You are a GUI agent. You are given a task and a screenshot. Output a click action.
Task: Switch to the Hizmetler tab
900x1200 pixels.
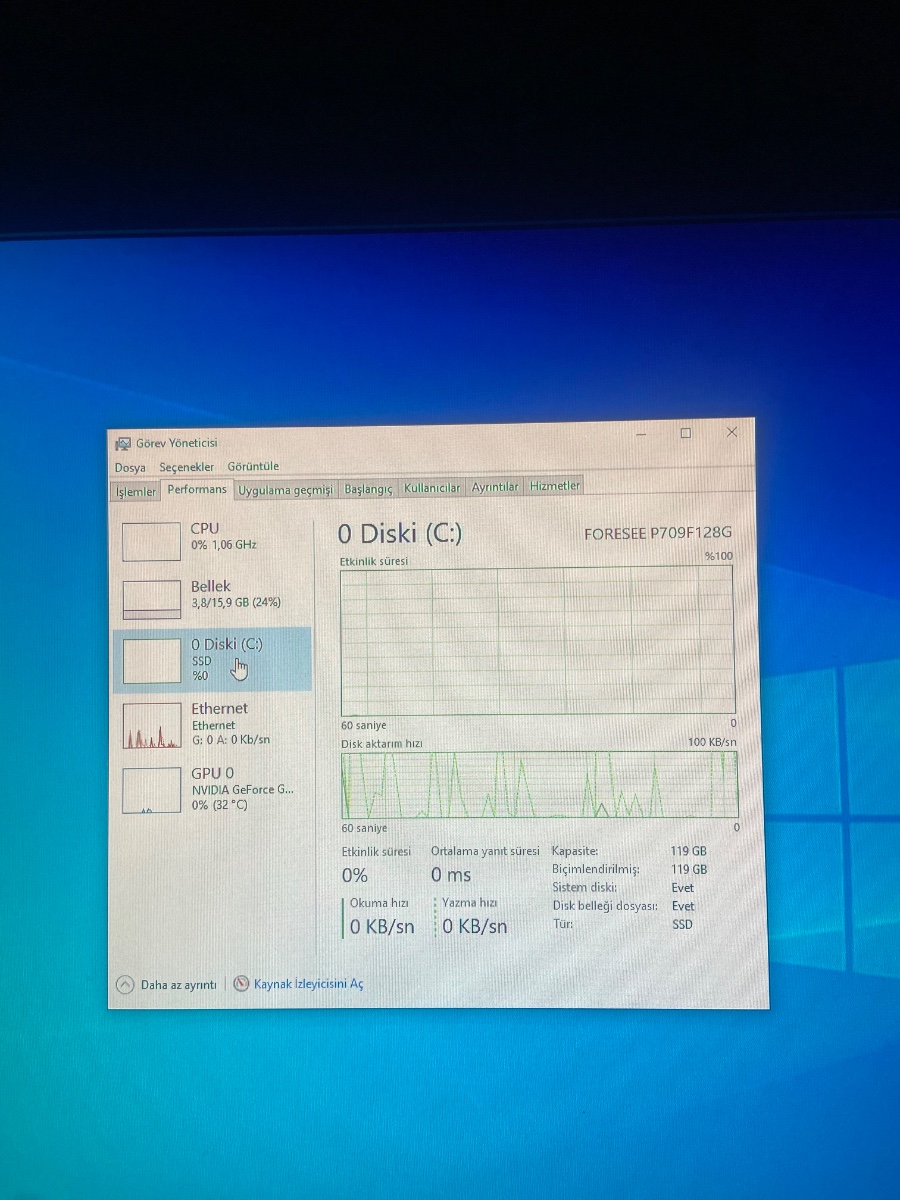[x=555, y=486]
